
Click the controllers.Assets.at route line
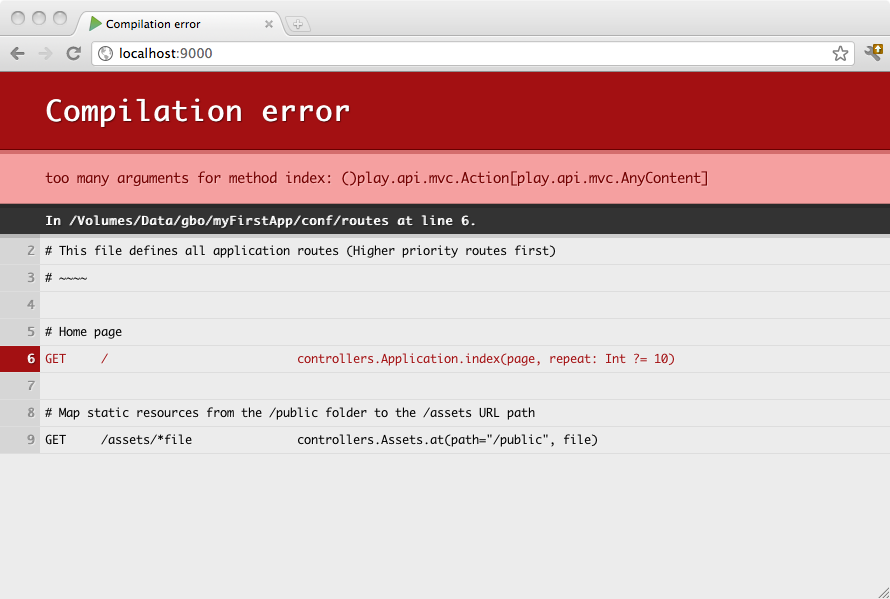tap(447, 440)
